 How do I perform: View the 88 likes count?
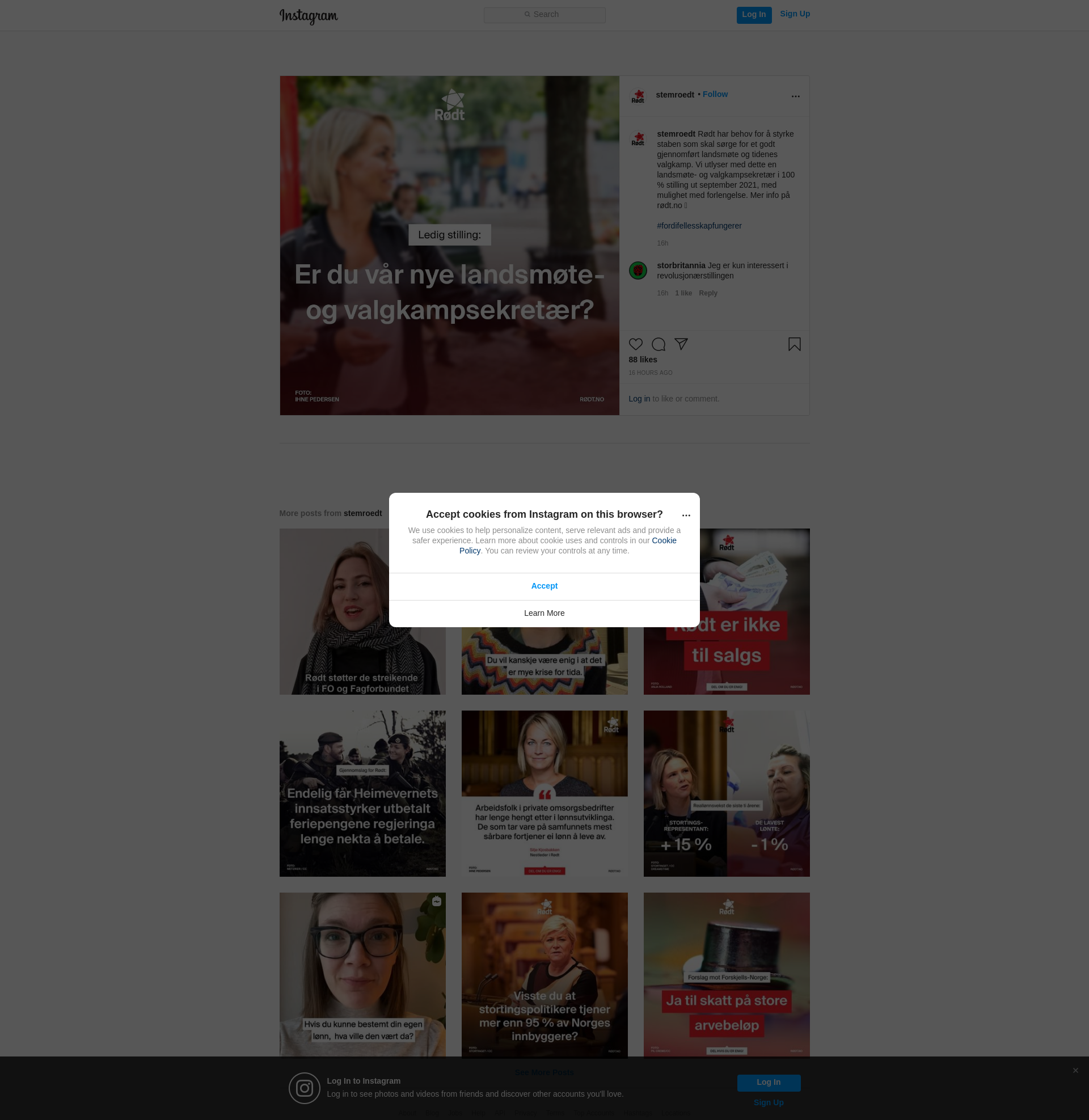[x=643, y=360]
